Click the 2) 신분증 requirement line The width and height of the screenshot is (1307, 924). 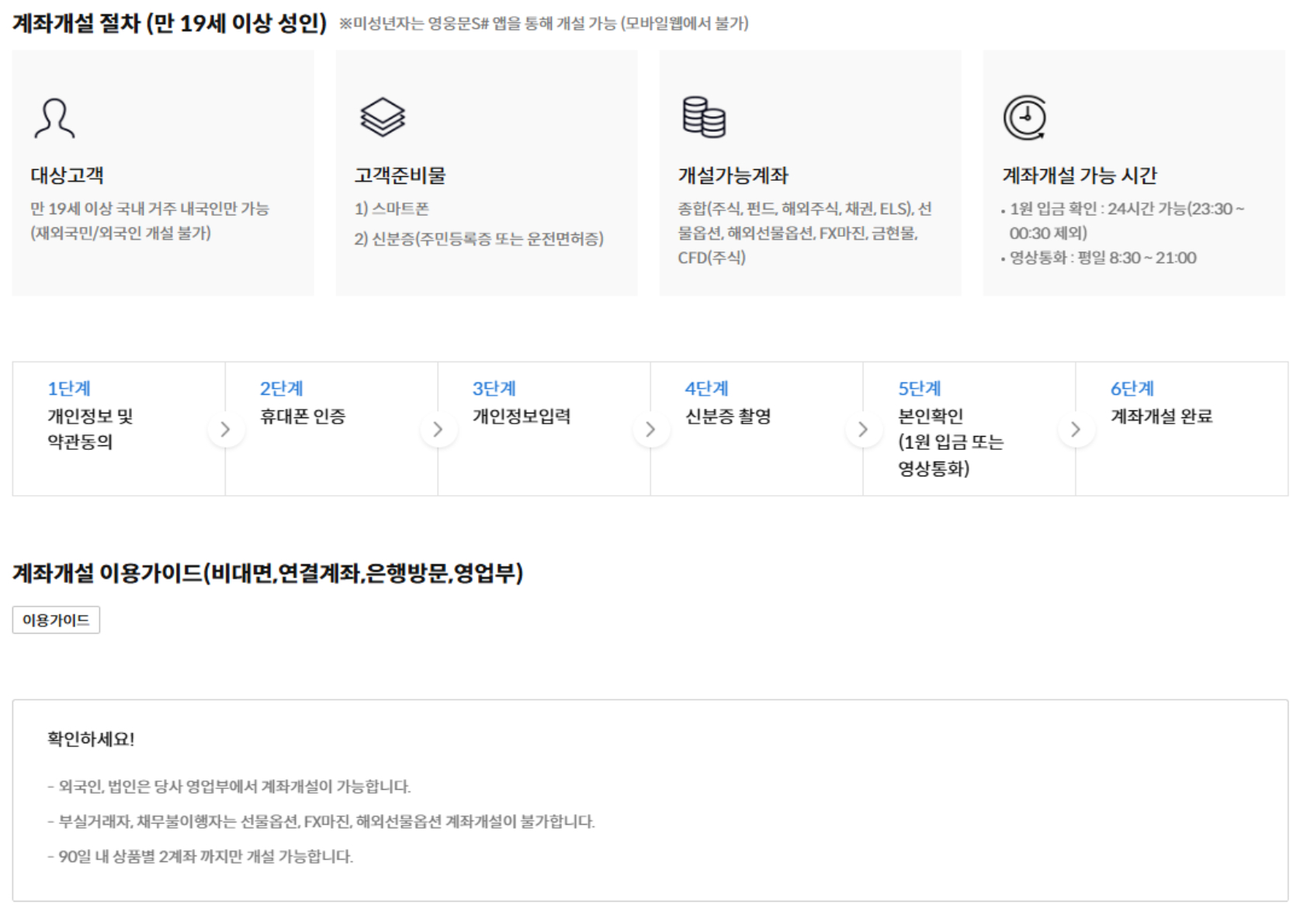(x=479, y=239)
